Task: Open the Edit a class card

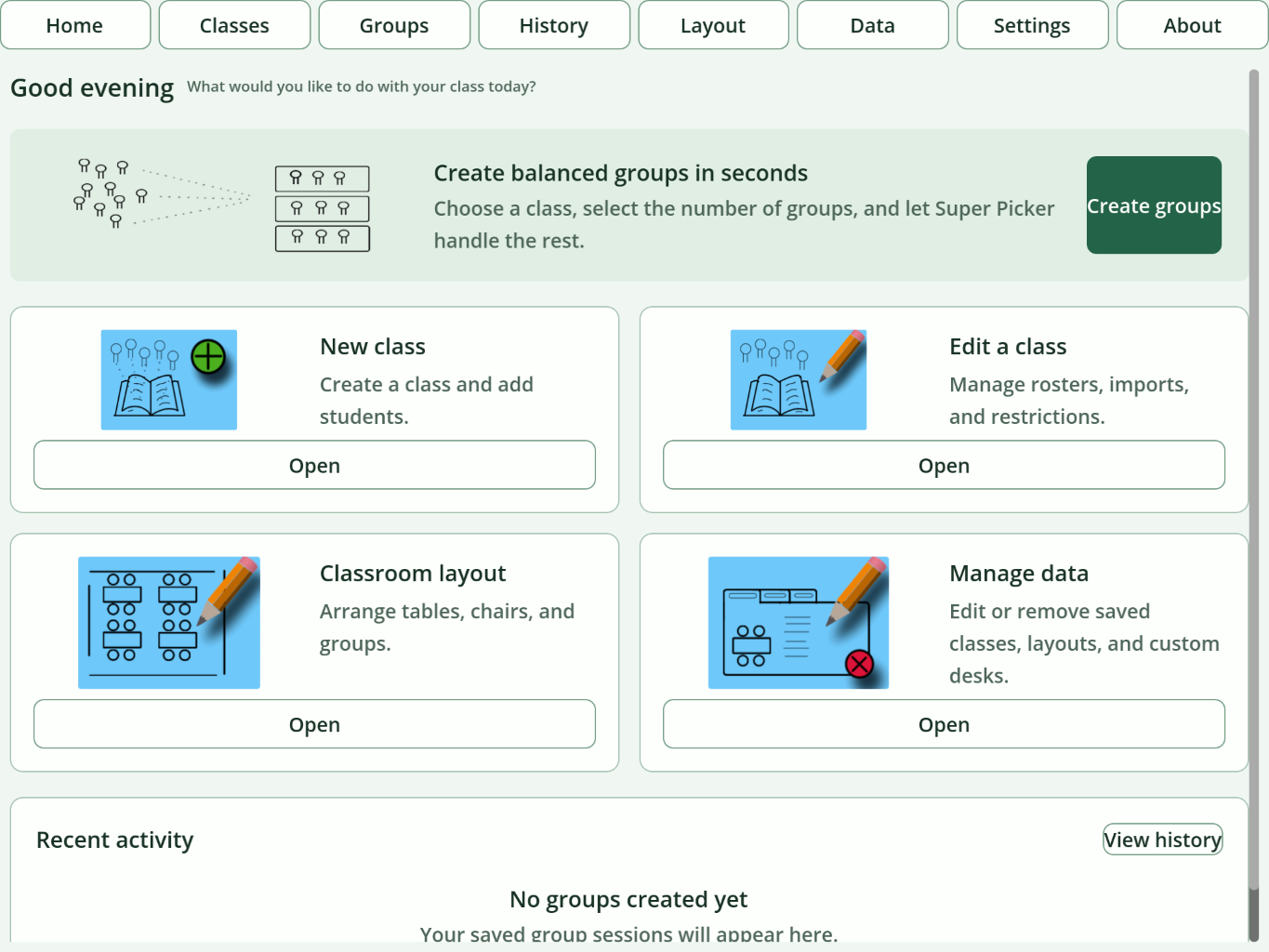Action: 944,465
